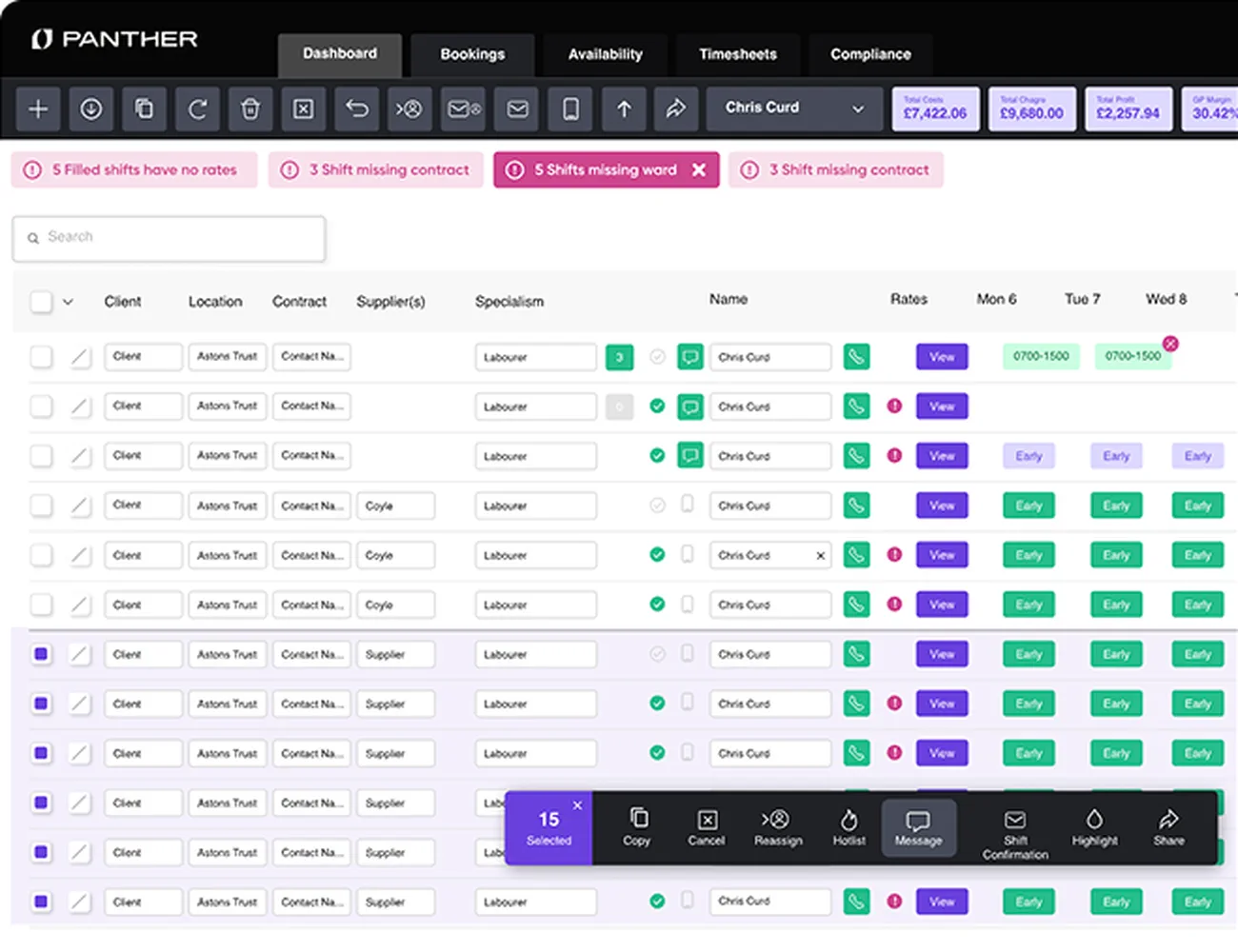Click the circled download arrow toolbar icon

(91, 109)
